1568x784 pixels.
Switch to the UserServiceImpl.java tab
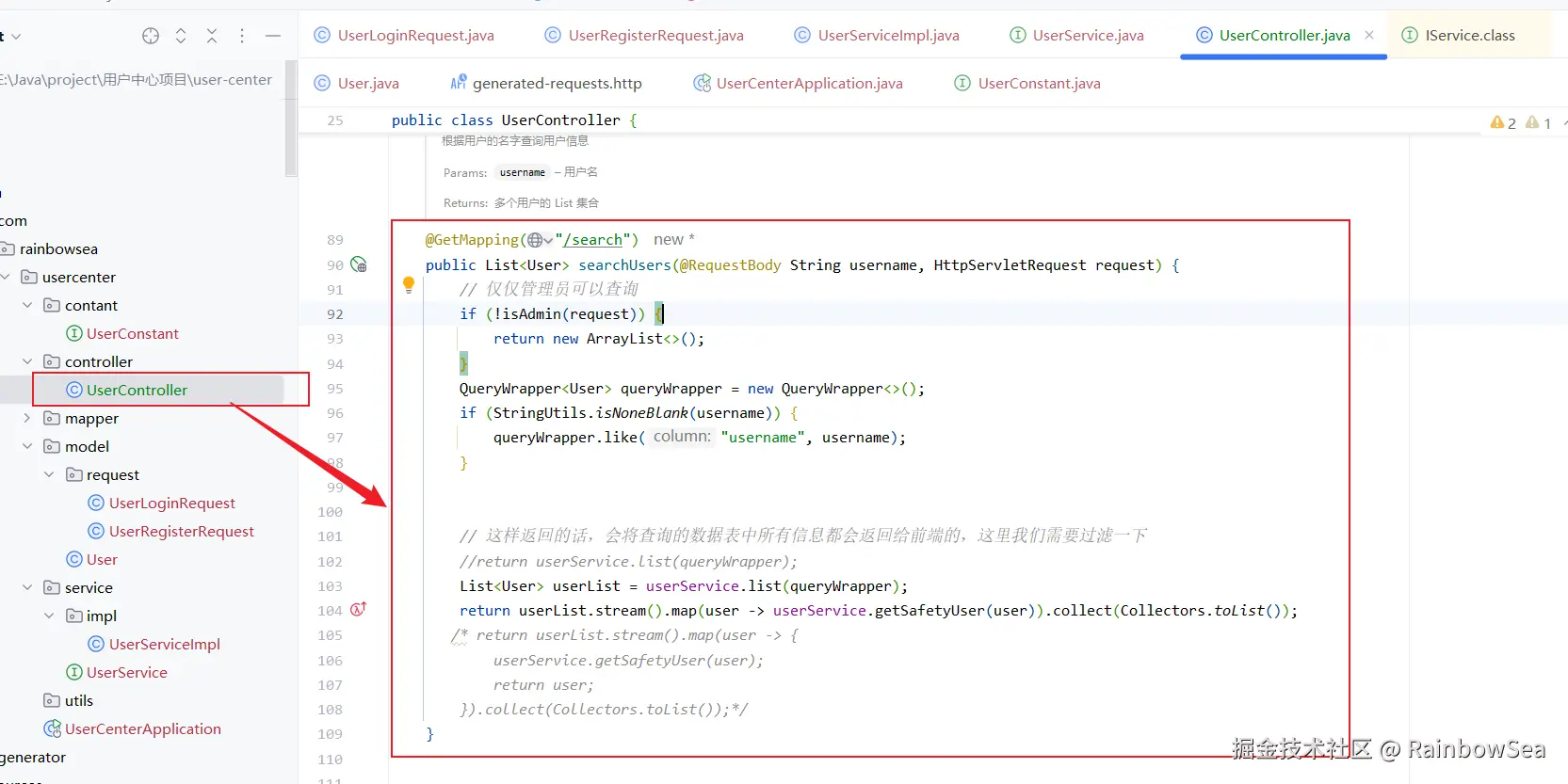click(888, 36)
